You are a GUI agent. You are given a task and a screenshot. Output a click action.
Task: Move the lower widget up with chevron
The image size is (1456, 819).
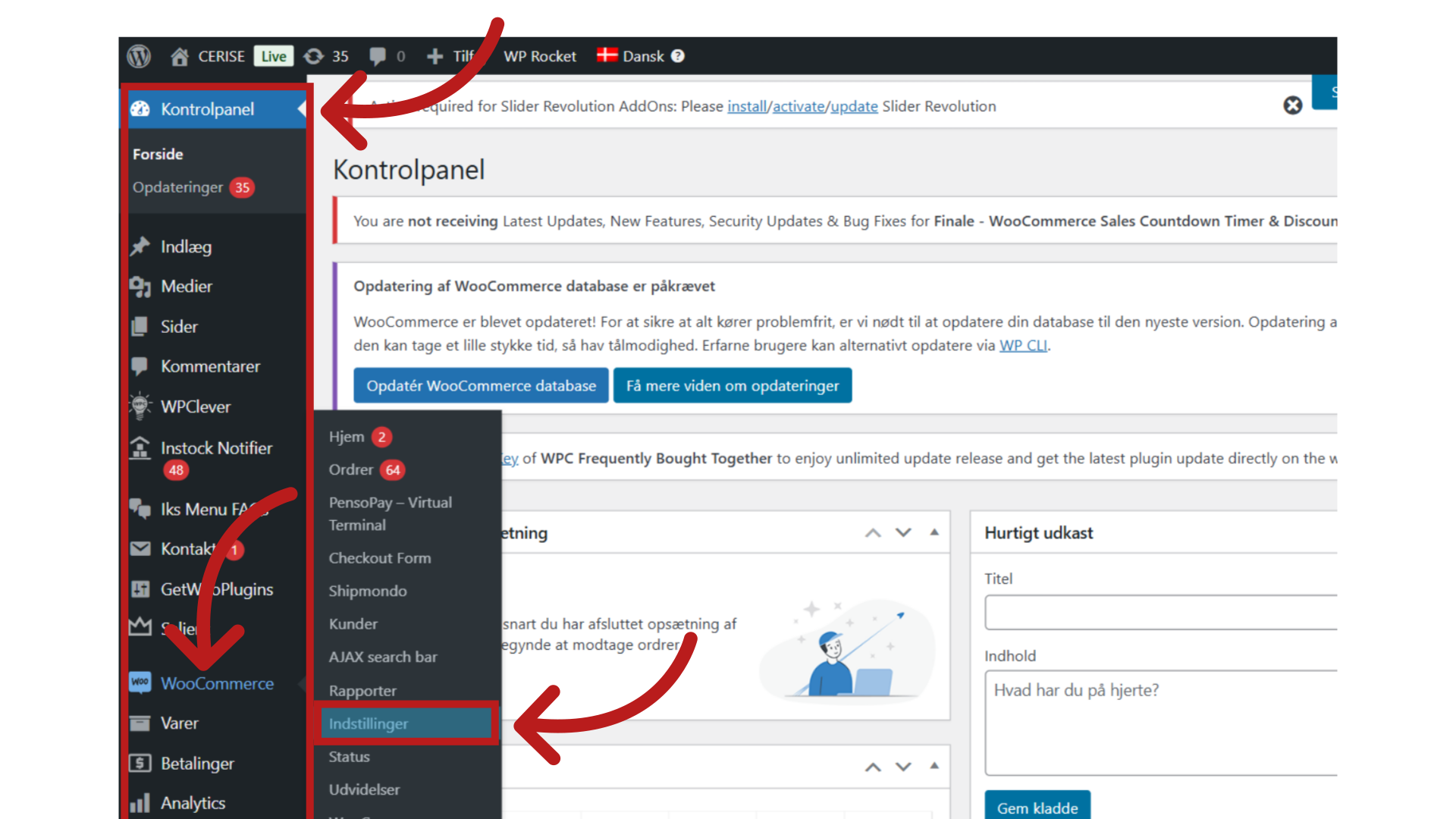pyautogui.click(x=873, y=767)
